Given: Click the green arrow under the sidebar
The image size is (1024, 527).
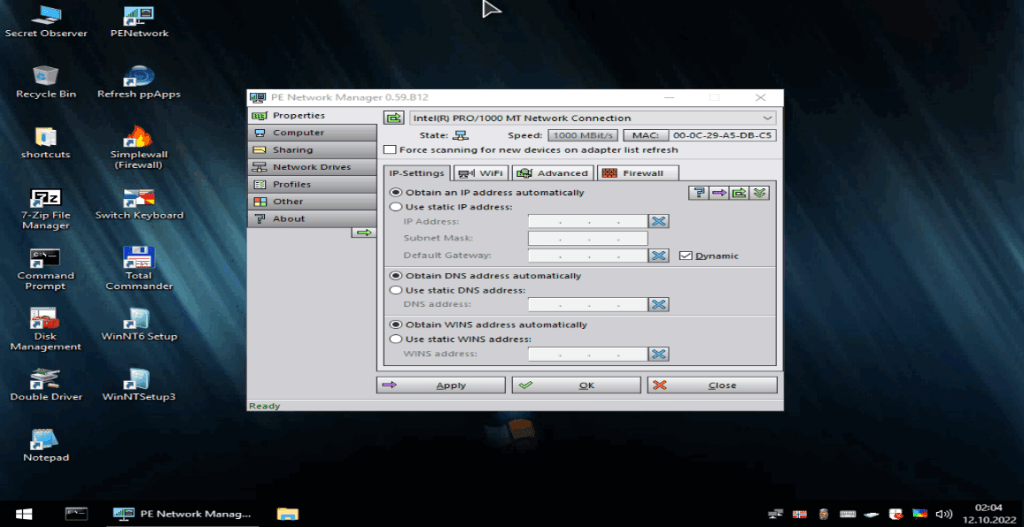Looking at the screenshot, I should (364, 232).
